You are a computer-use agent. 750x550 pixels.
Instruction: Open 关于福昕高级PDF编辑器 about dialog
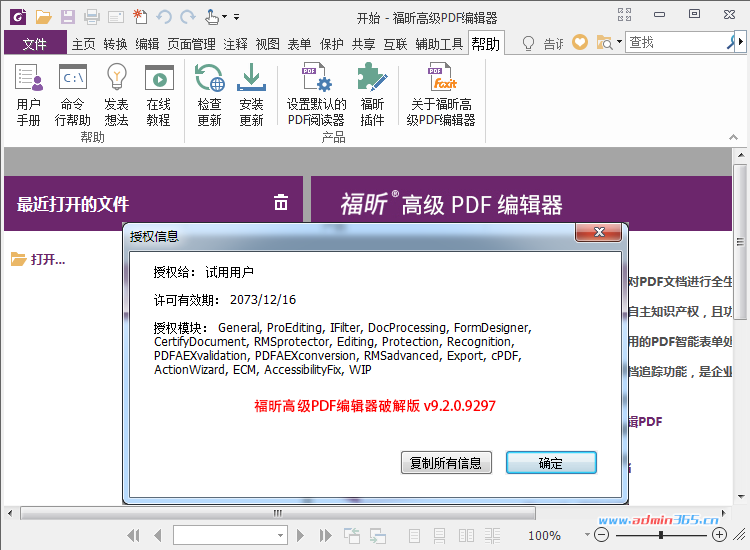pyautogui.click(x=441, y=95)
